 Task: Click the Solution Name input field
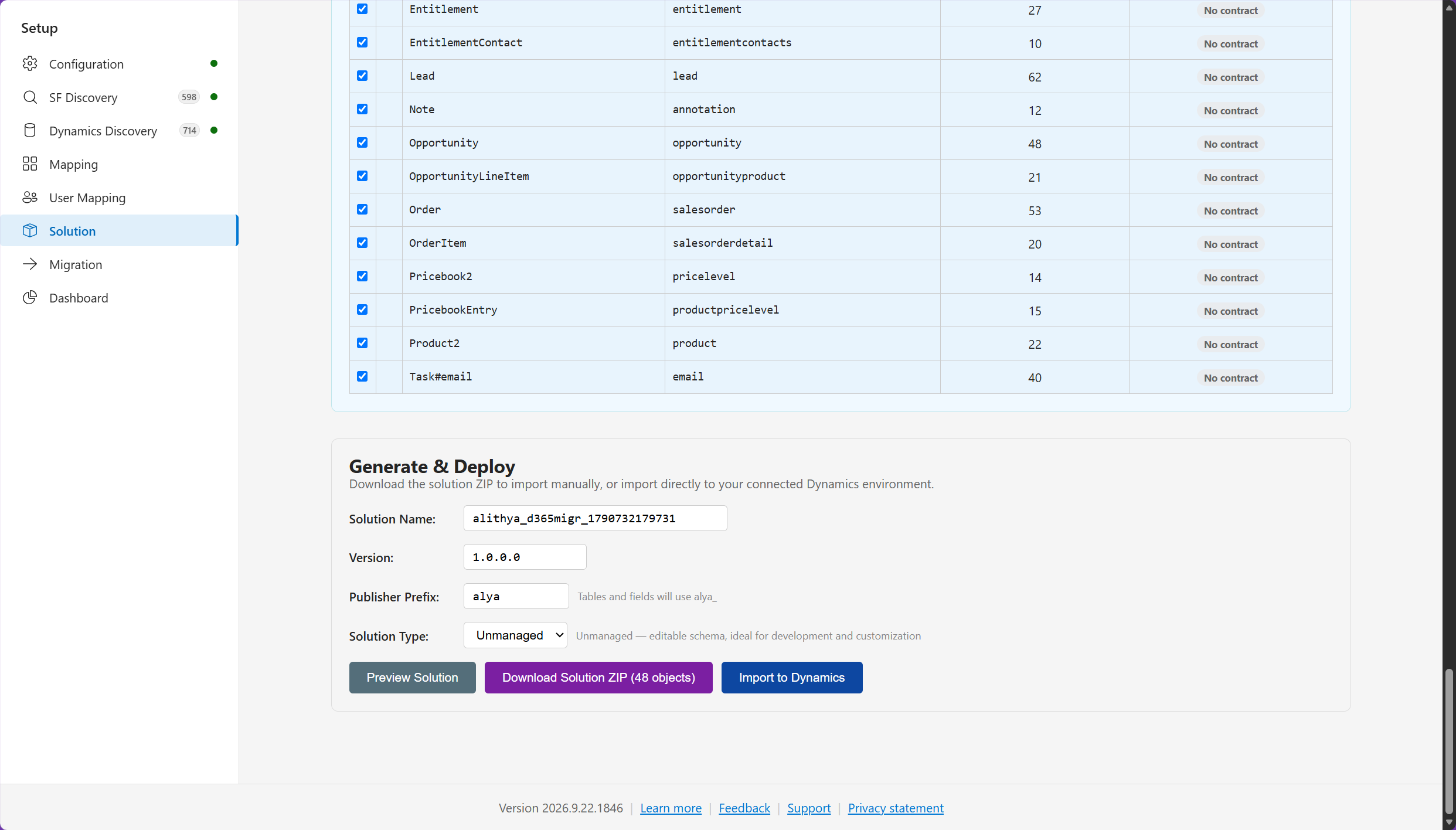(x=595, y=518)
